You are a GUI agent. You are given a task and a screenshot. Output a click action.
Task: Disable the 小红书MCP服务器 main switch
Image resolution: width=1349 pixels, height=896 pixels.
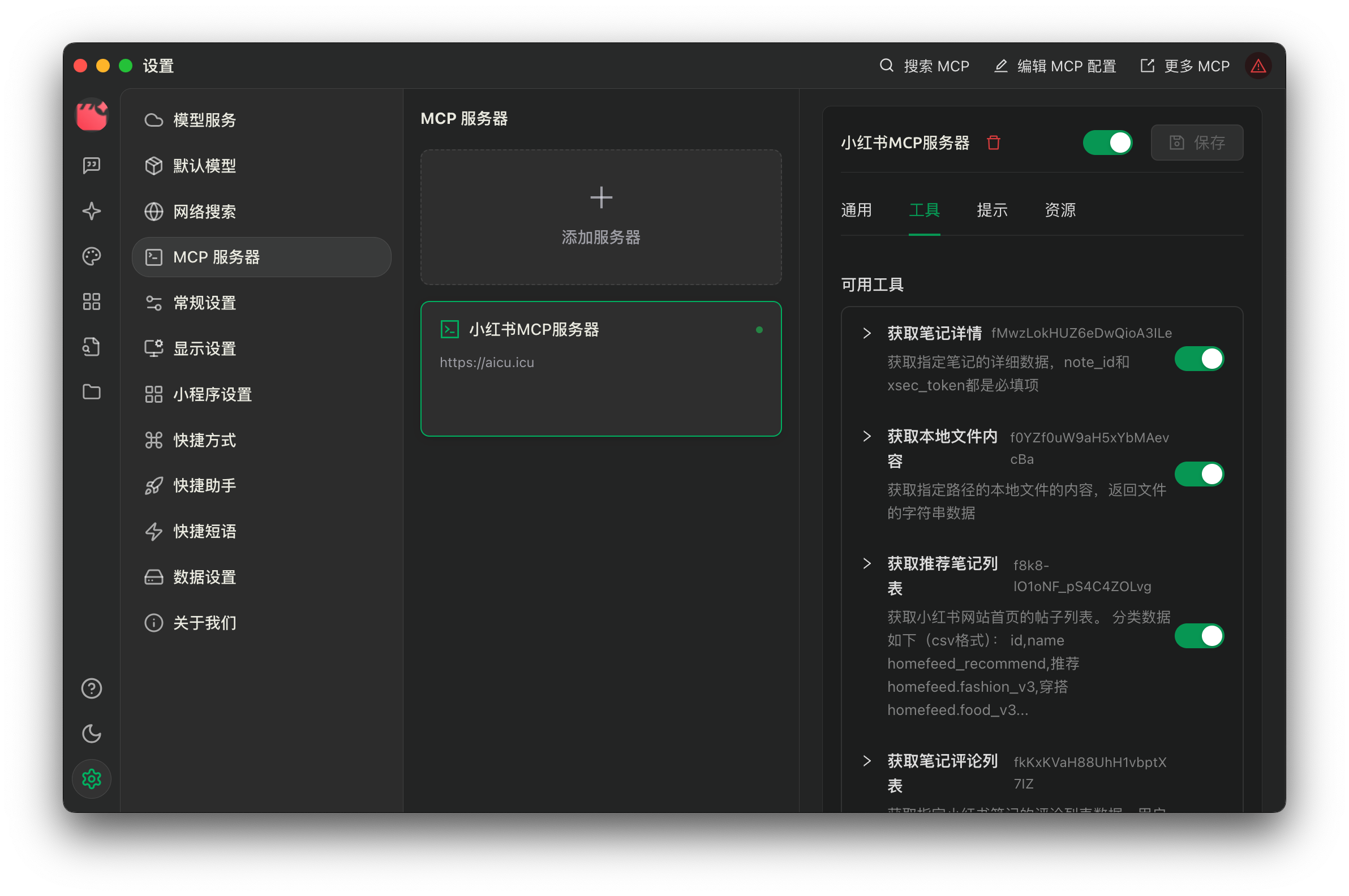pyautogui.click(x=1107, y=143)
